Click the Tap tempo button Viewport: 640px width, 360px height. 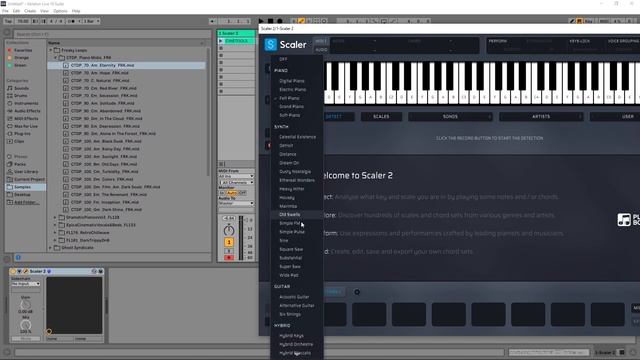click(9, 21)
